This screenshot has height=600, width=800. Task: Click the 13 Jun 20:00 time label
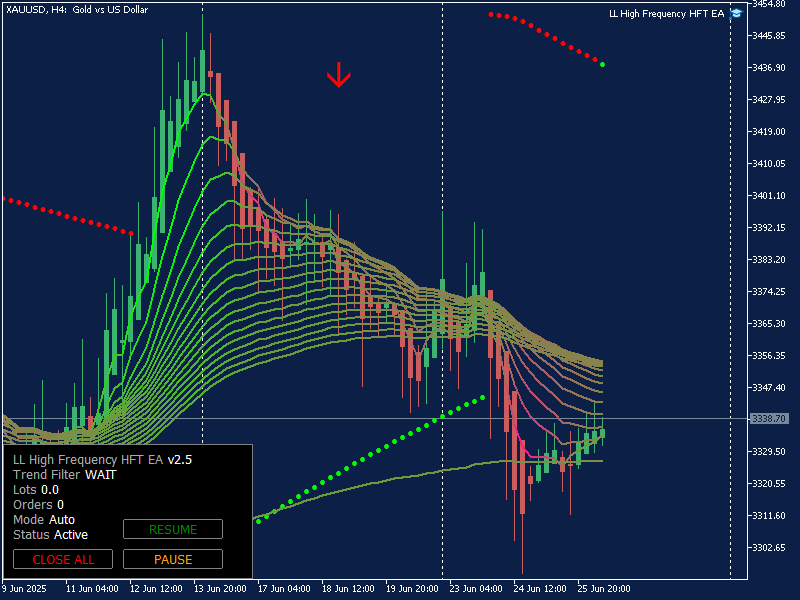(x=220, y=588)
